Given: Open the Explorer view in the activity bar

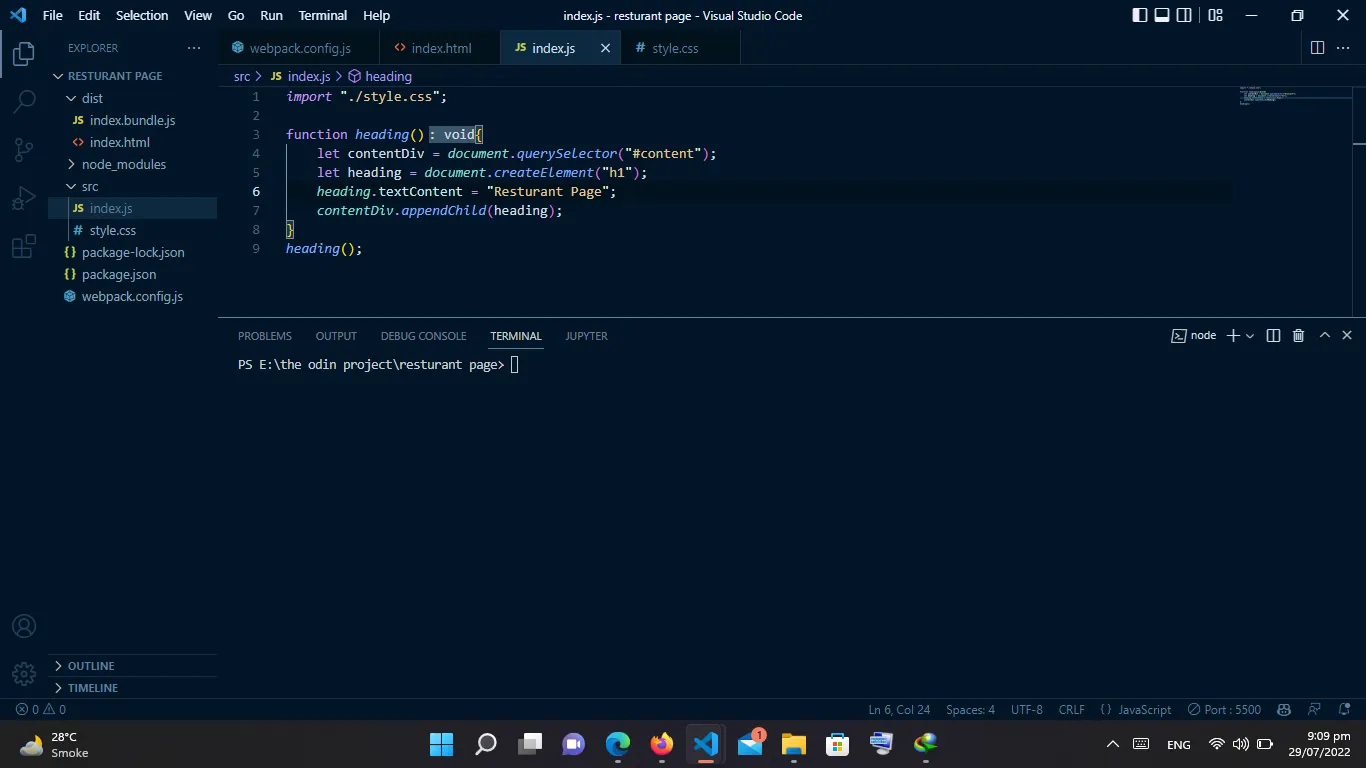Looking at the screenshot, I should click(x=24, y=54).
